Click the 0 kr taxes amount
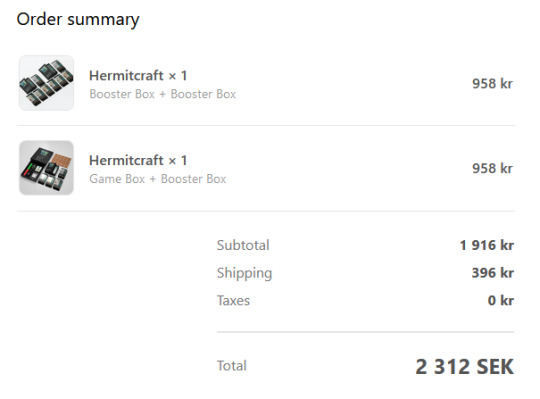The height and width of the screenshot is (399, 540). [501, 301]
